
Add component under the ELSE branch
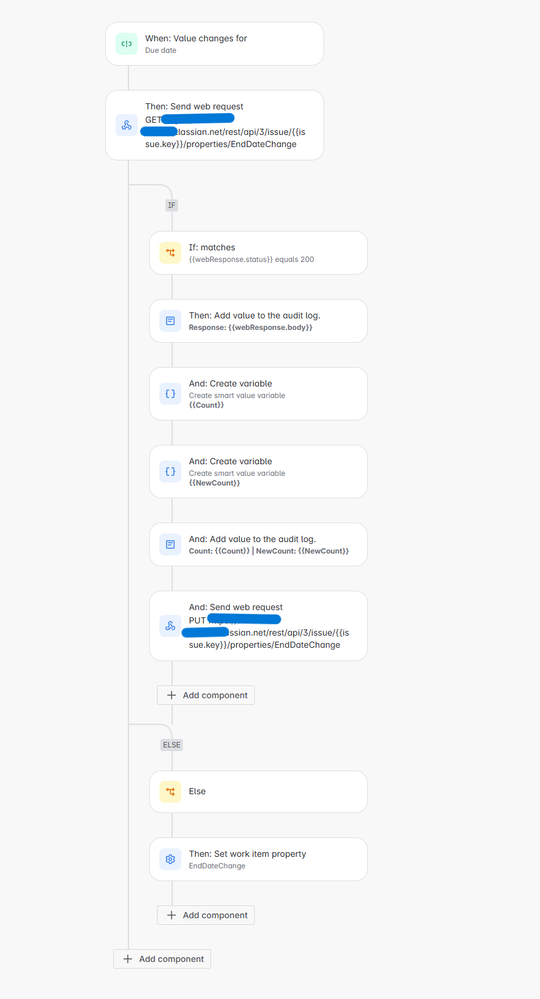click(206, 915)
